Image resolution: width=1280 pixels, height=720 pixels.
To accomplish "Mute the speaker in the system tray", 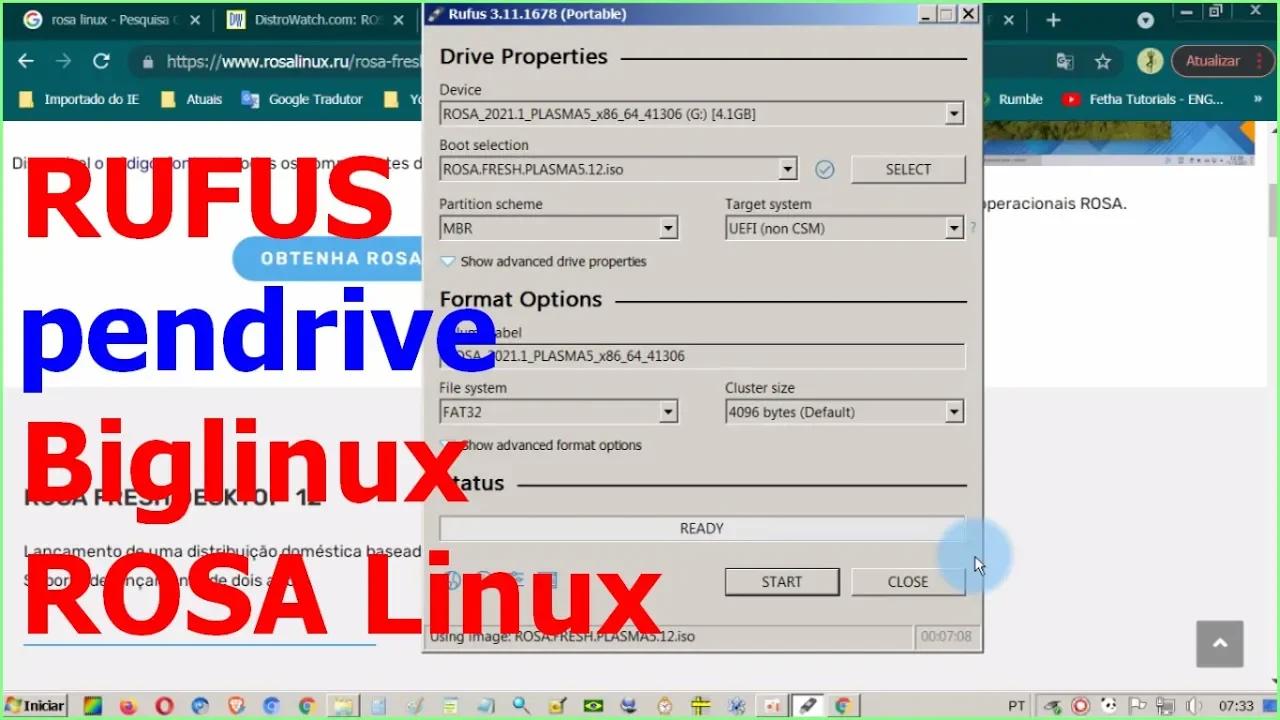I will tap(1194, 705).
